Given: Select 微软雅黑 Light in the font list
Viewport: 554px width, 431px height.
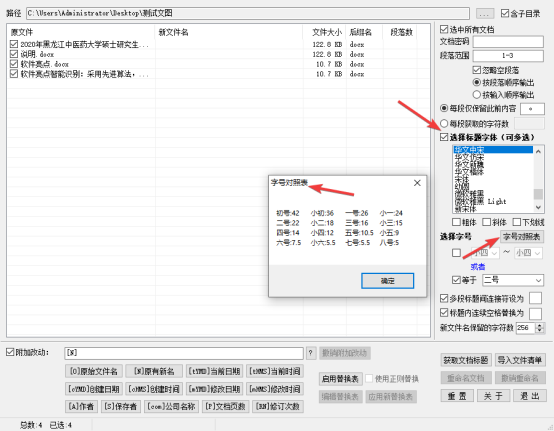Looking at the screenshot, I should [x=493, y=201].
